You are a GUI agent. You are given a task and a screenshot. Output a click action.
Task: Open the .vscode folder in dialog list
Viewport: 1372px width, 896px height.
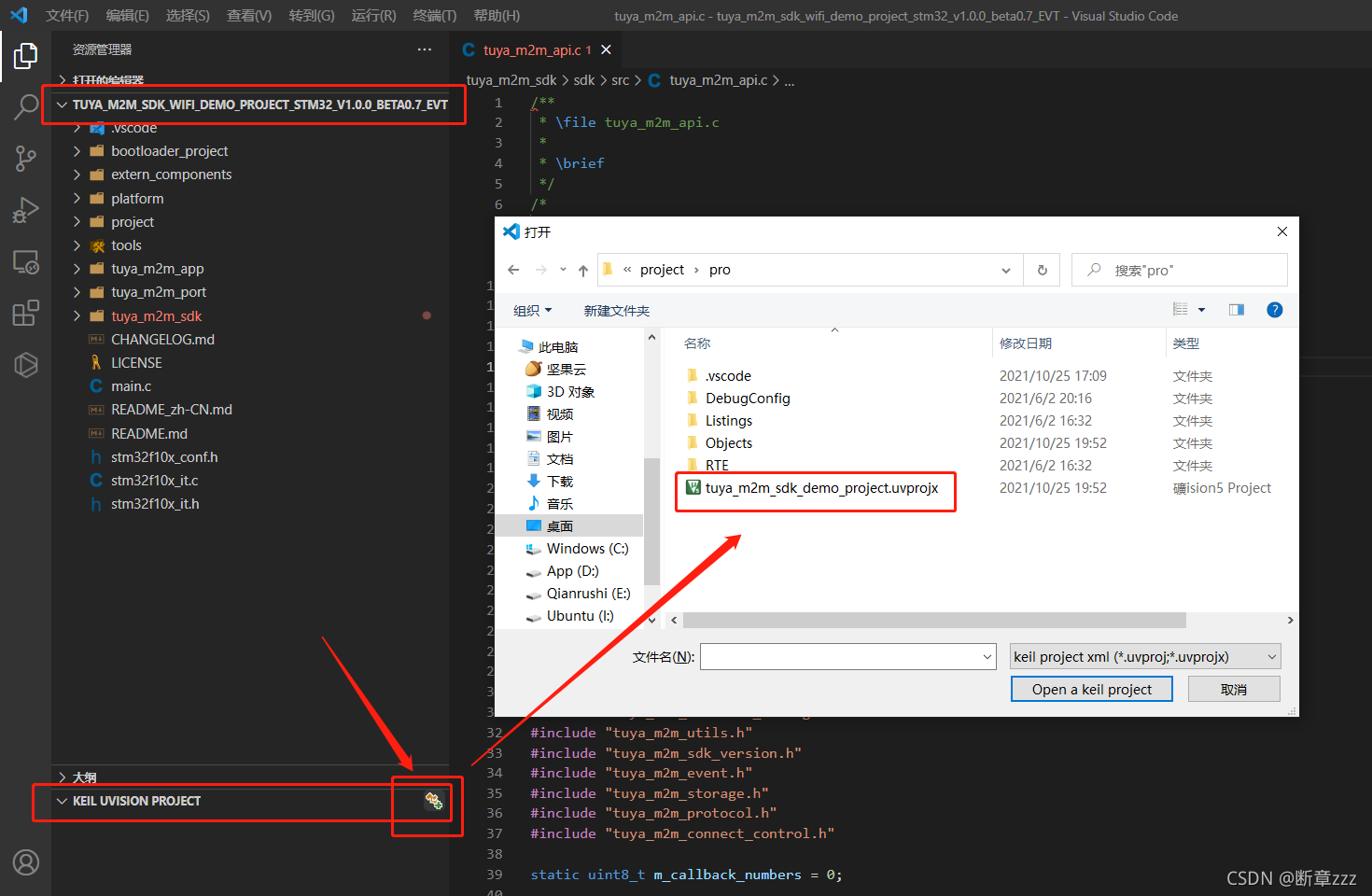pos(728,376)
